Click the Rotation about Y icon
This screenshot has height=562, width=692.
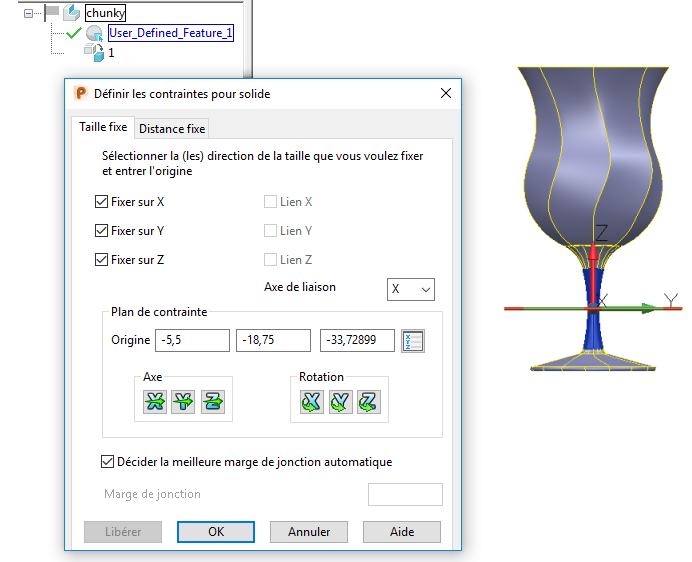click(x=341, y=402)
